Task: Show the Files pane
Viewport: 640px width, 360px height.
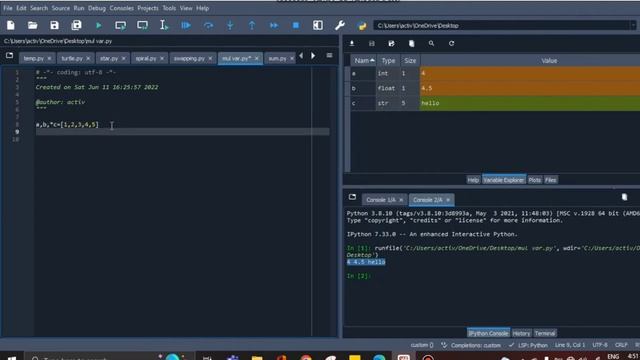Action: pos(551,180)
